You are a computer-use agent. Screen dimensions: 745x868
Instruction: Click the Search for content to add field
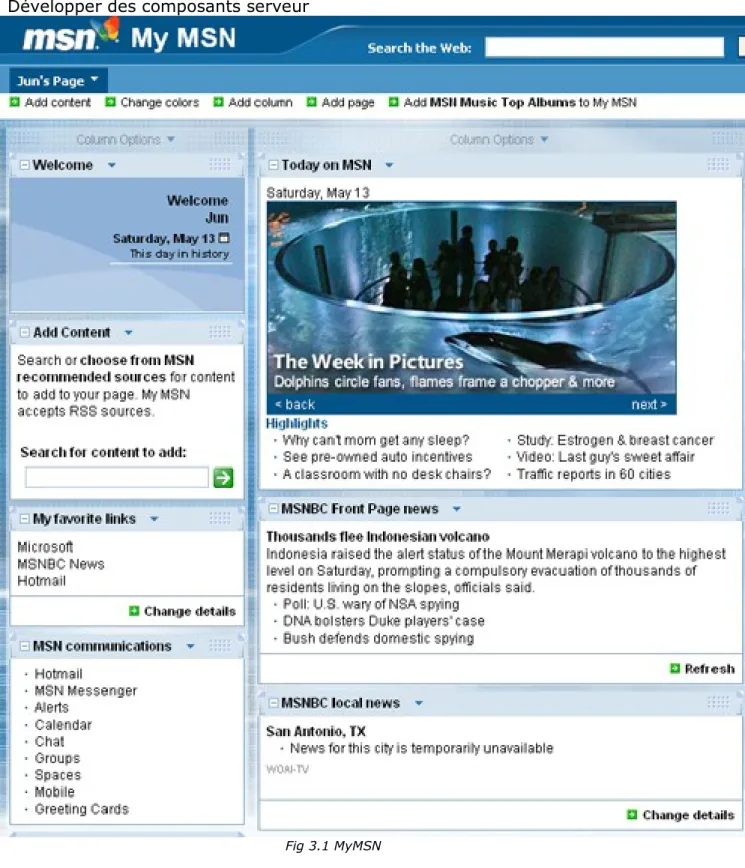(x=117, y=477)
